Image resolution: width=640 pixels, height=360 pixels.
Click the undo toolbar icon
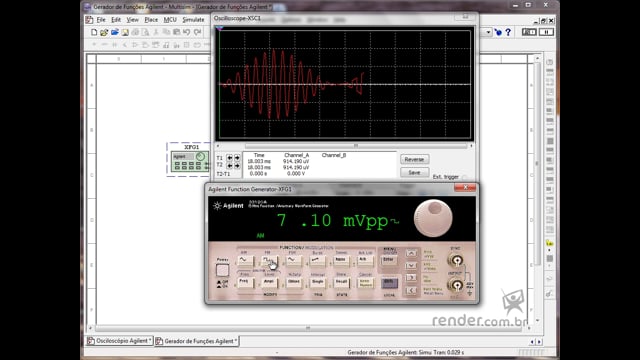coord(187,32)
